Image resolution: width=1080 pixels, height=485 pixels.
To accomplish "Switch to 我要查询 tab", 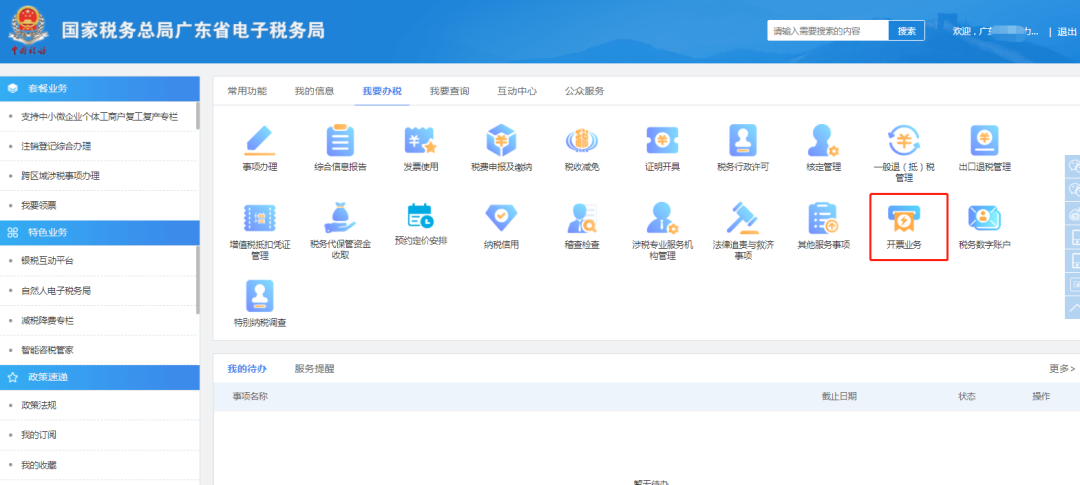I will pos(450,91).
